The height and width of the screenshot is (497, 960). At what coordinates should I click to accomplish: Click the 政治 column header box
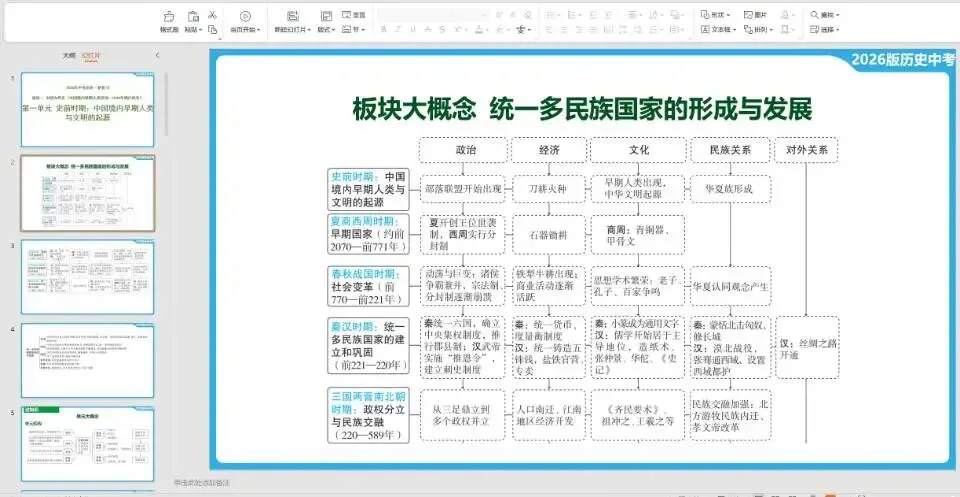tap(463, 150)
